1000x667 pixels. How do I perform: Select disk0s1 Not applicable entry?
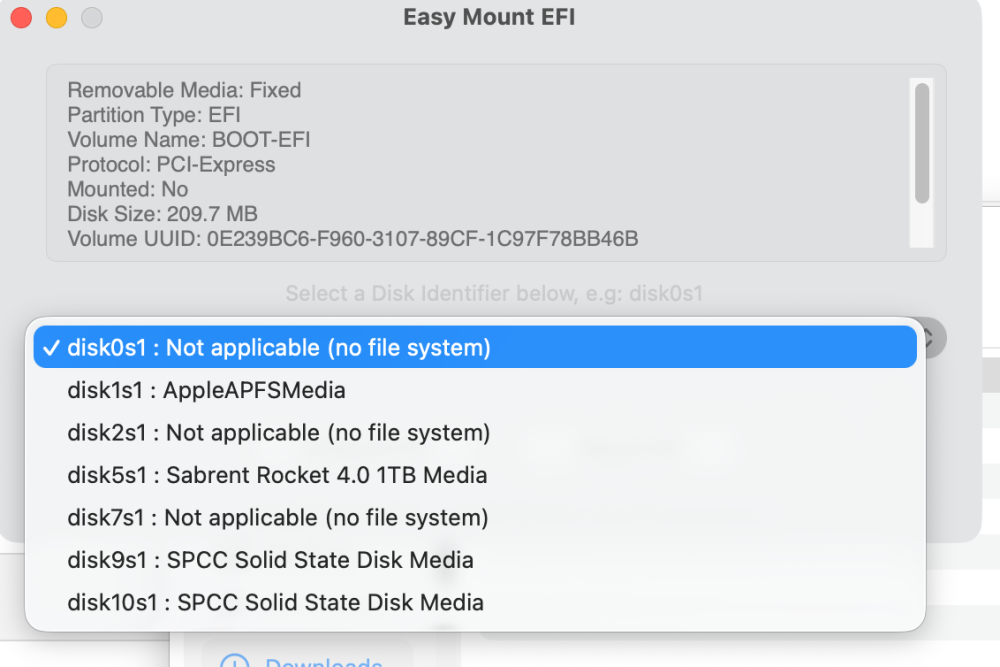[x=475, y=348]
